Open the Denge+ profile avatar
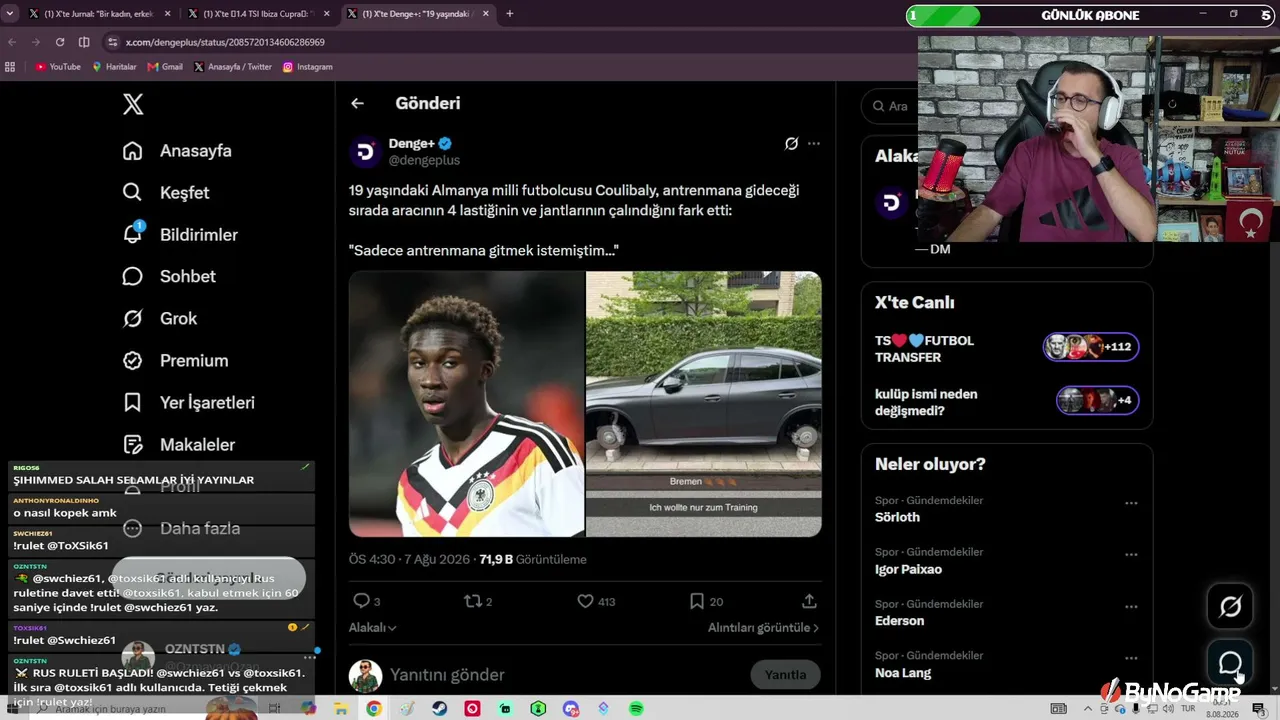Image resolution: width=1280 pixels, height=720 pixels. pyautogui.click(x=365, y=152)
